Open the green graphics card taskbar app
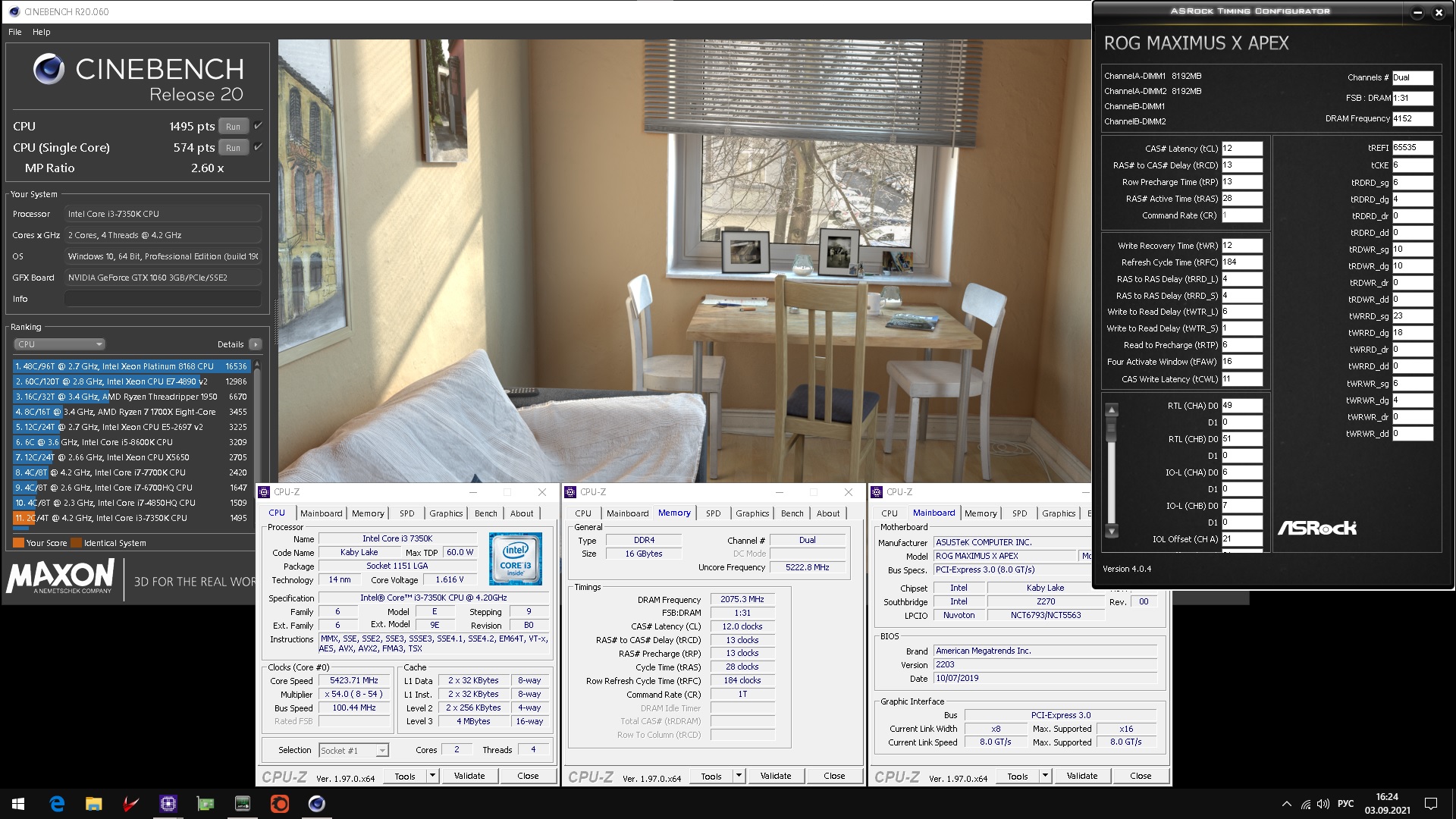This screenshot has height=819, width=1456. (x=205, y=804)
